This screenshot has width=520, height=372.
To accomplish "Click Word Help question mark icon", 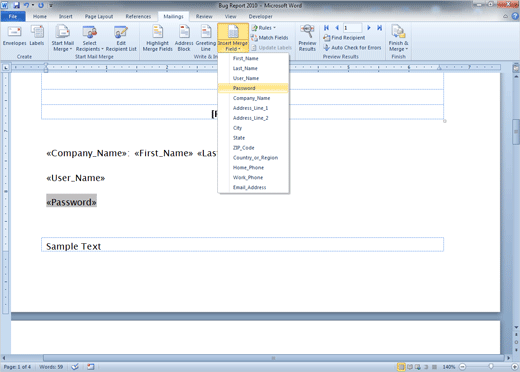I will [x=515, y=16].
